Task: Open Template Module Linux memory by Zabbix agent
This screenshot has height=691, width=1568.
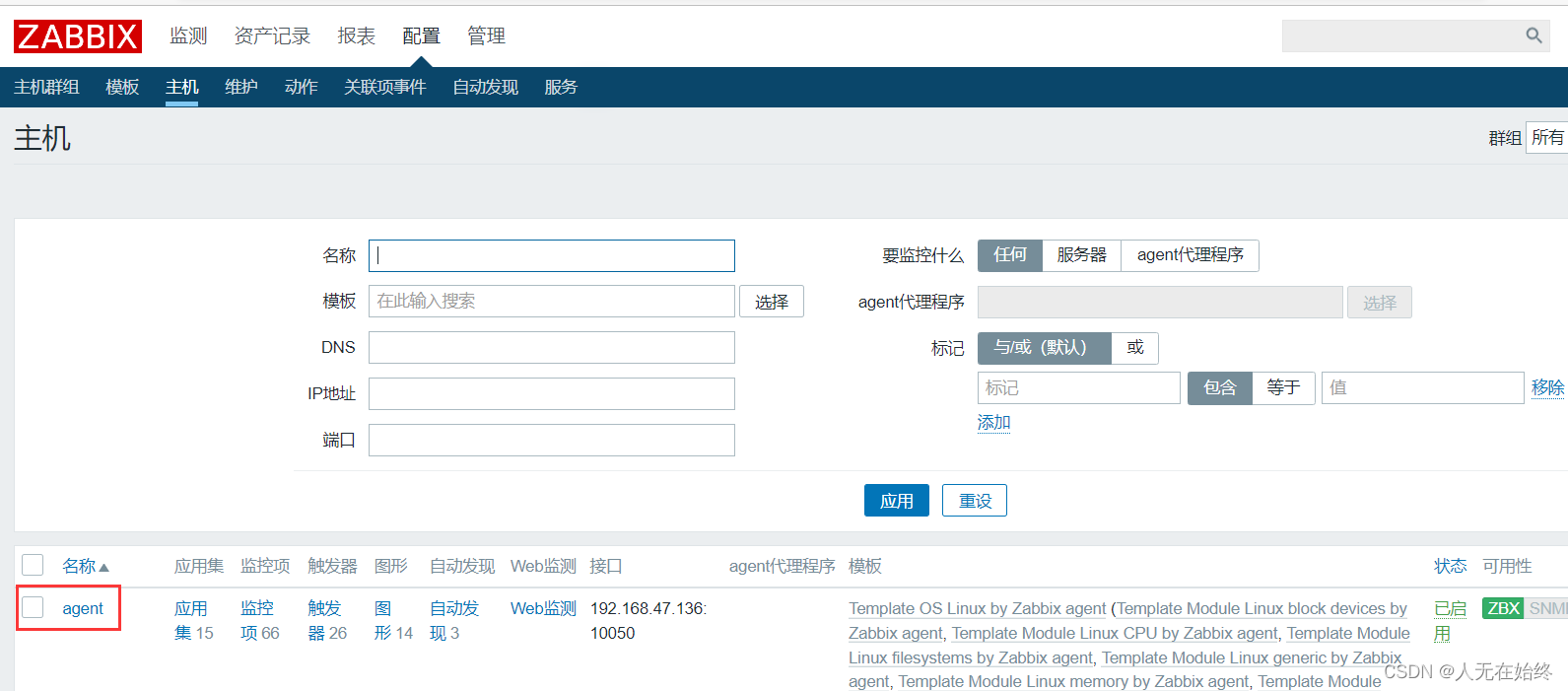Action: [1073, 681]
